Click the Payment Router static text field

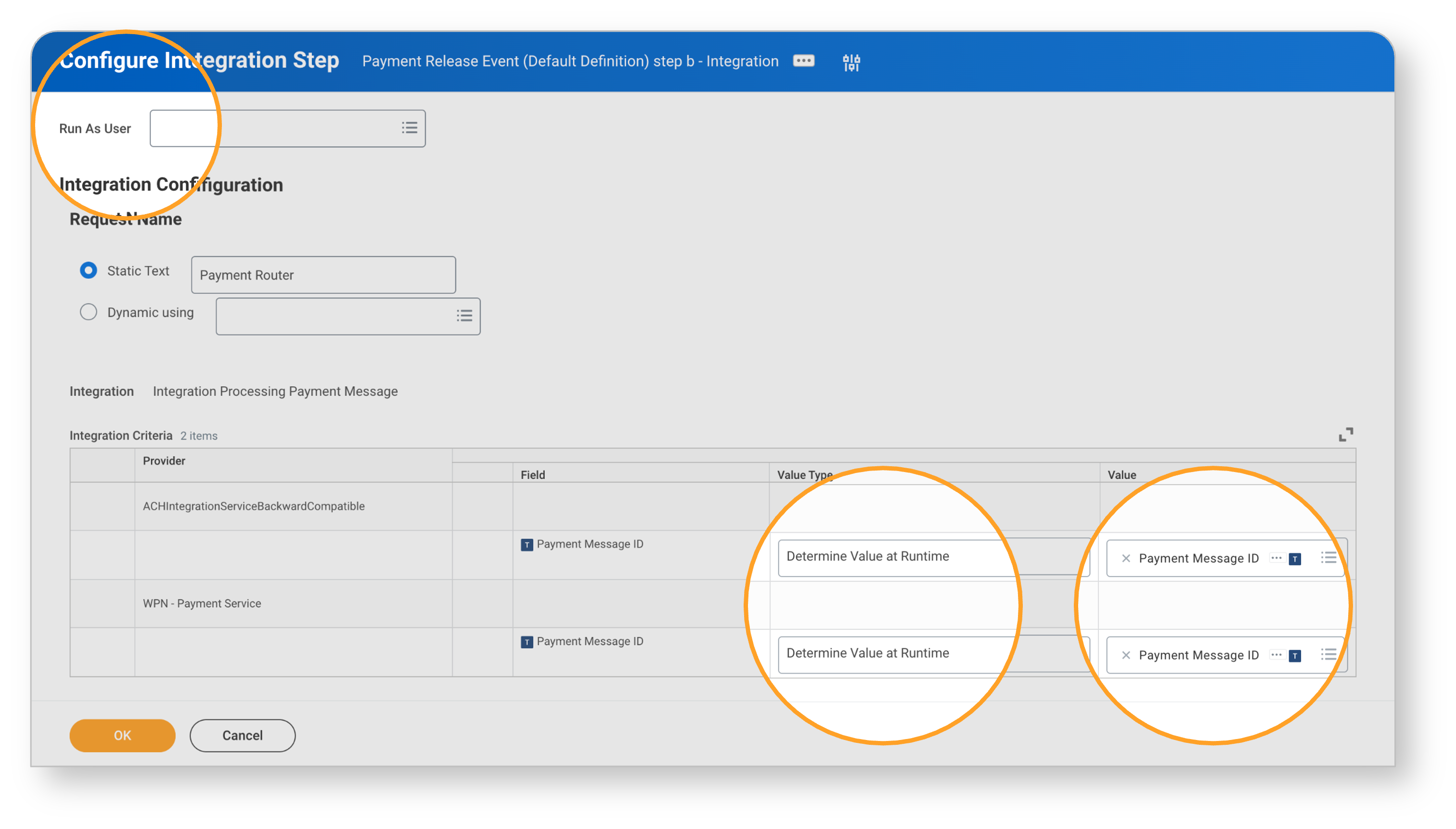(323, 275)
